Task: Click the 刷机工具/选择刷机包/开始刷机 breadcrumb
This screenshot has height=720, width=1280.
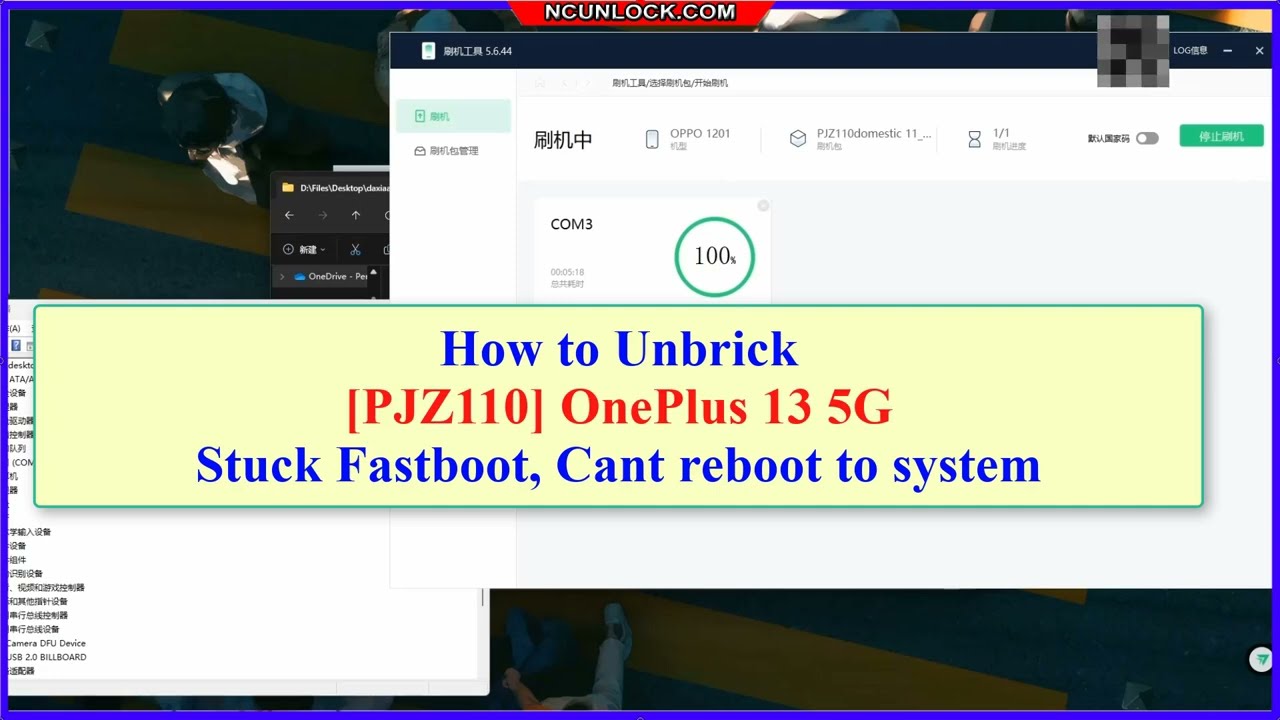Action: 670,83
